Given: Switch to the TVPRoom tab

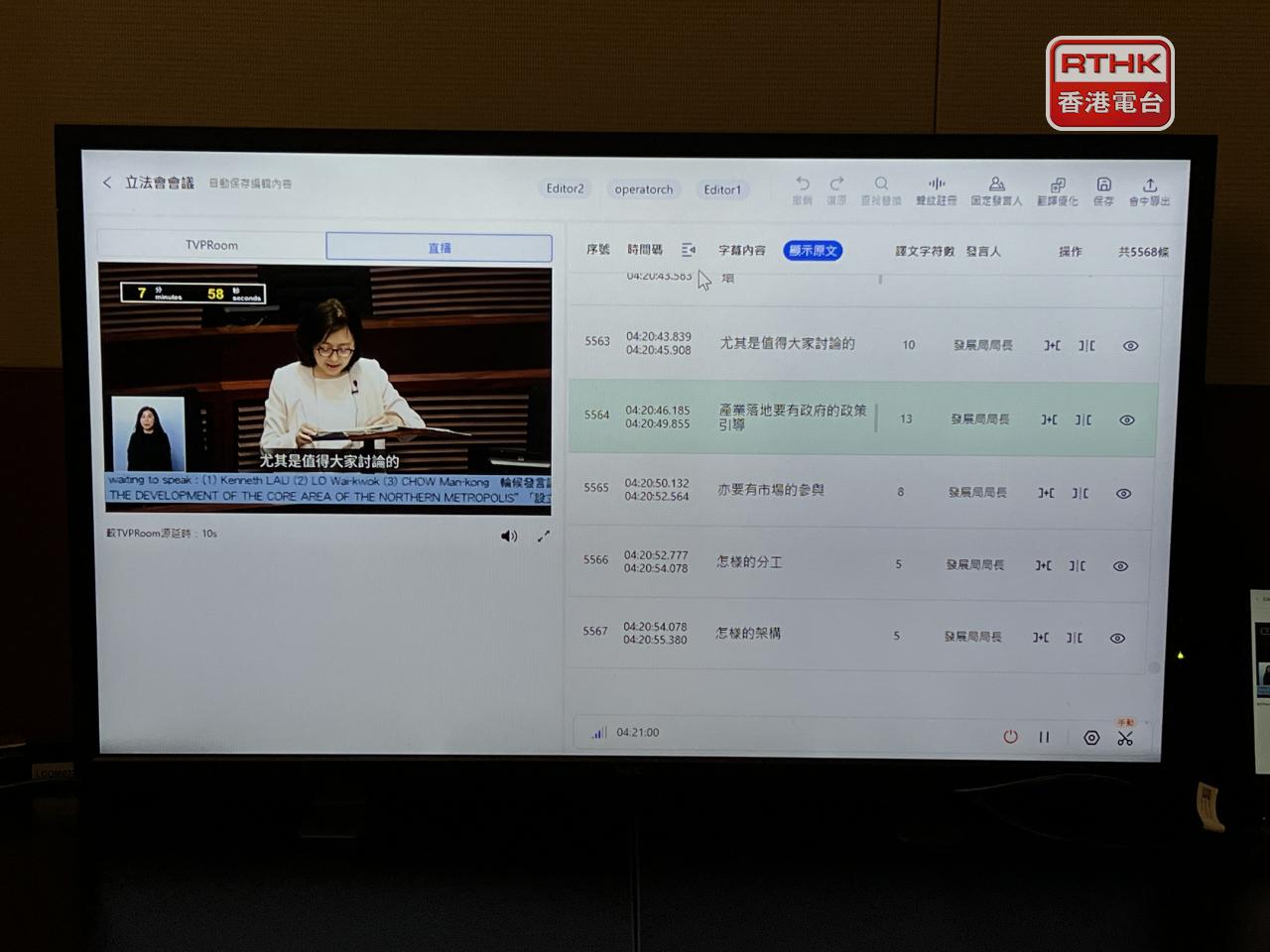Looking at the screenshot, I should coord(211,245).
